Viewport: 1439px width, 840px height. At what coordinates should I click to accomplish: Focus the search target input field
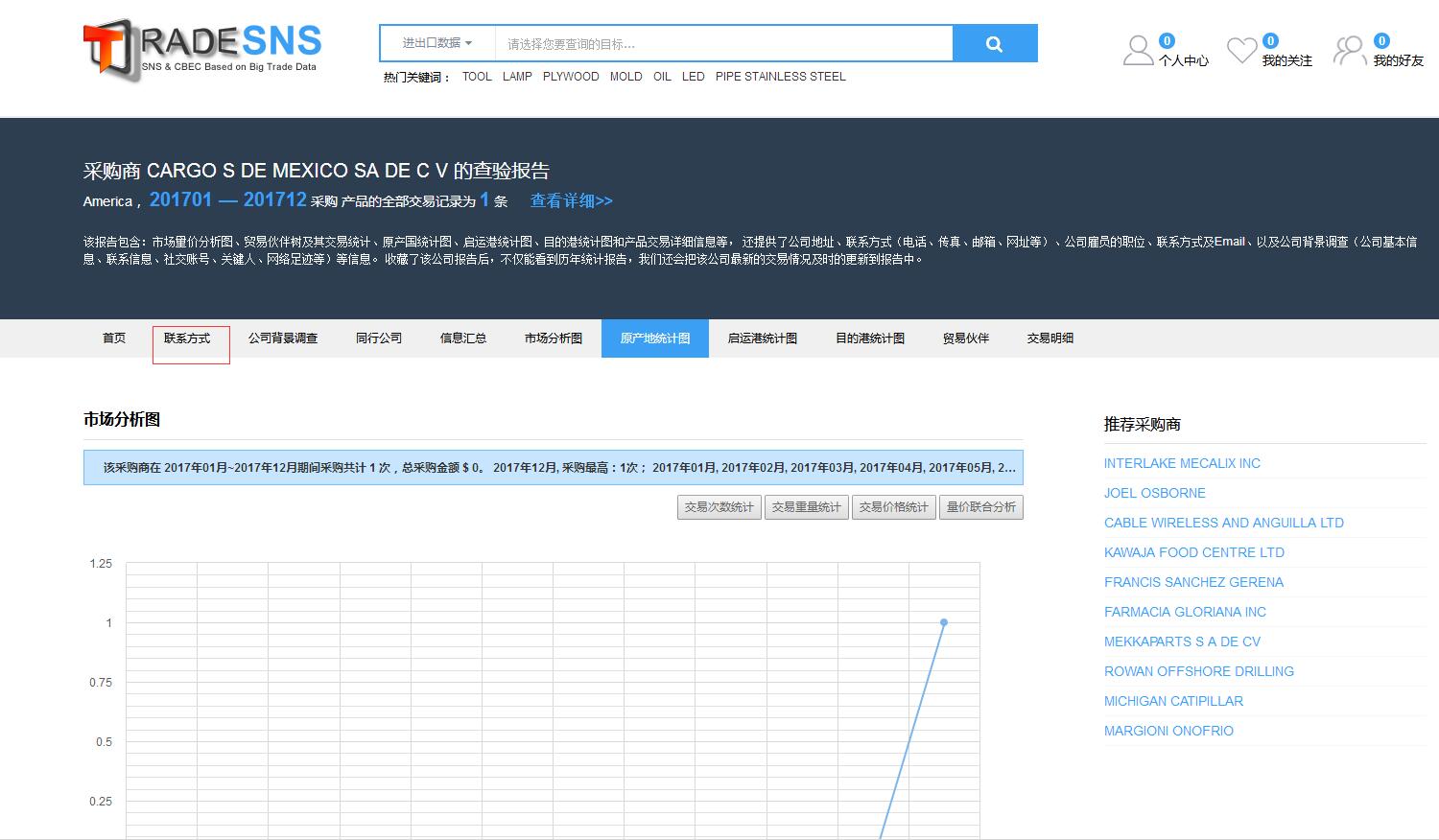pyautogui.click(x=723, y=43)
